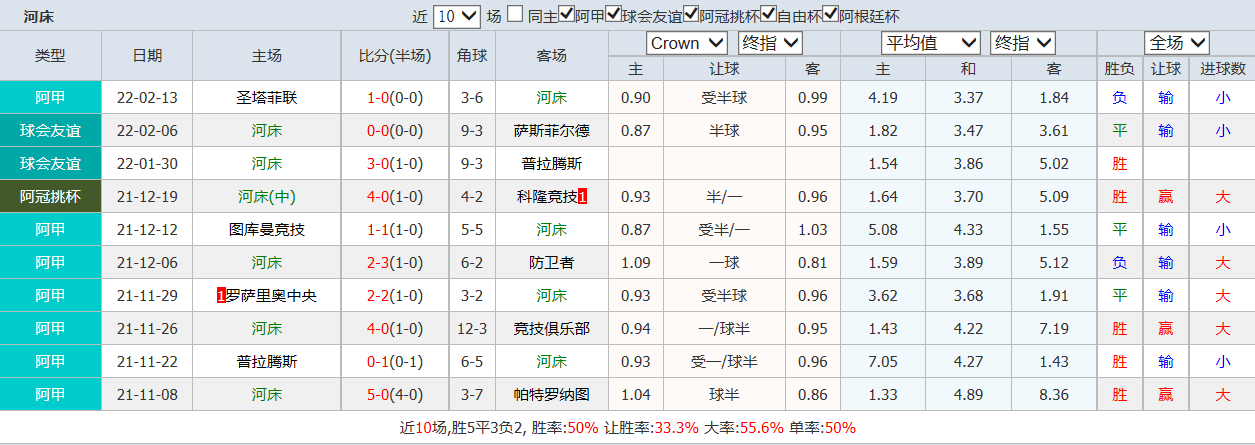The image size is (1255, 445).
Task: Open score 0-0 of 22-02-06 friendly
Action: click(x=378, y=131)
